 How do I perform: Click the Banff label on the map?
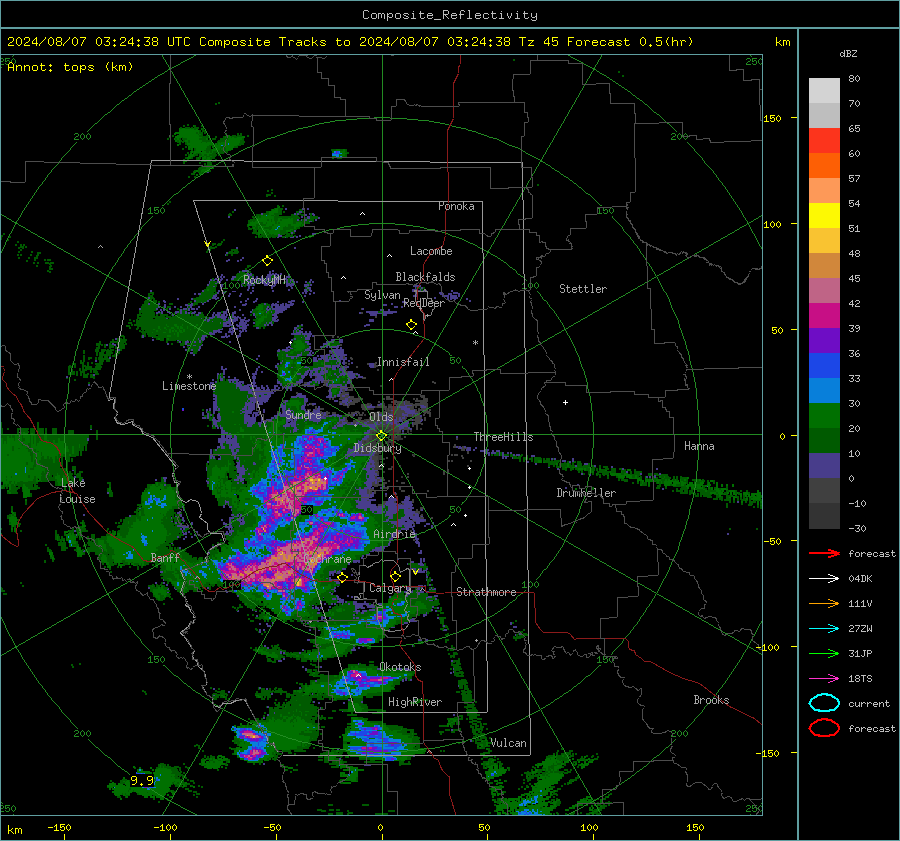coord(165,557)
